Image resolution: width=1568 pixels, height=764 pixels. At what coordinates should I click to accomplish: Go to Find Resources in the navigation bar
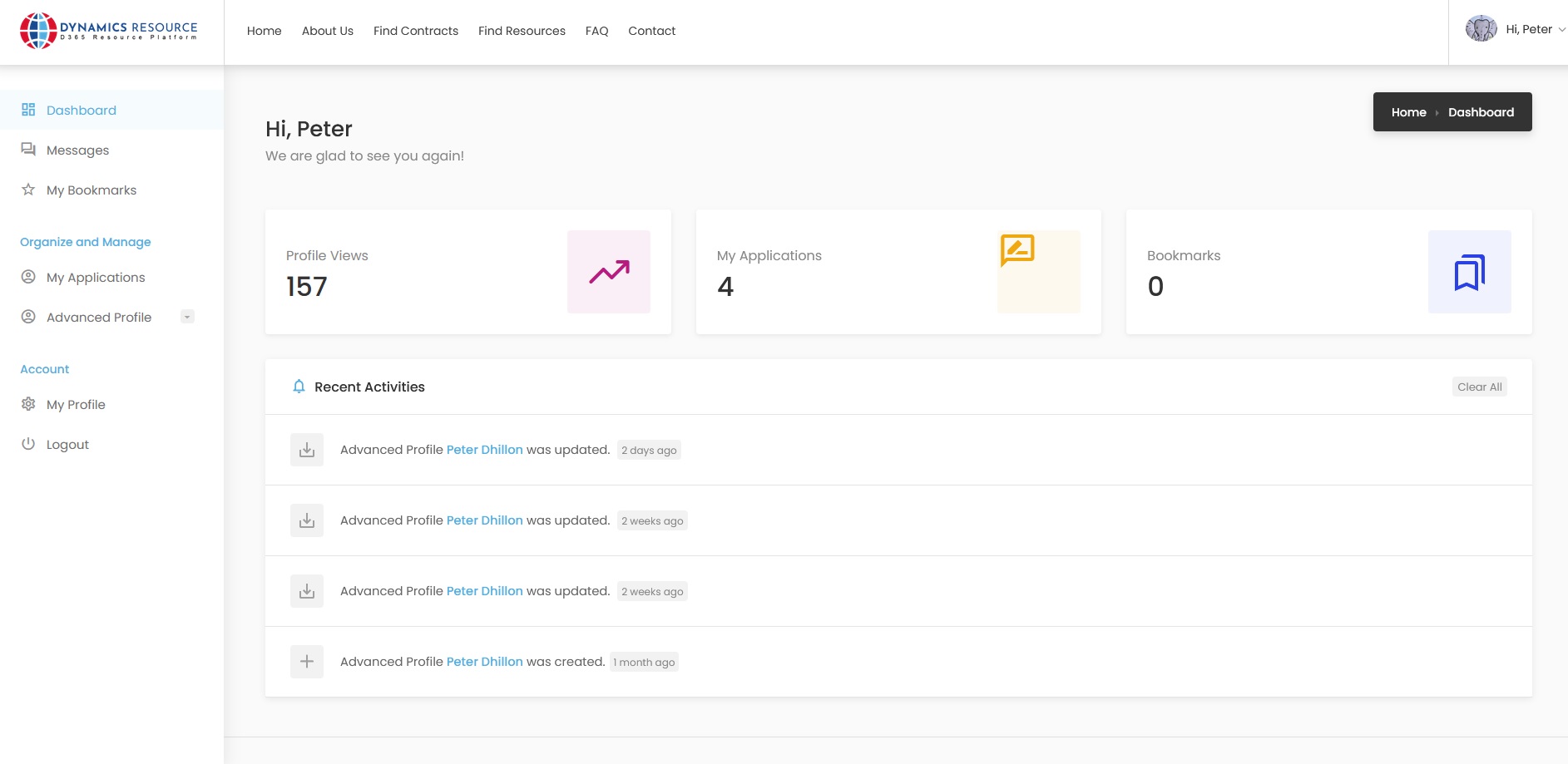(x=522, y=31)
